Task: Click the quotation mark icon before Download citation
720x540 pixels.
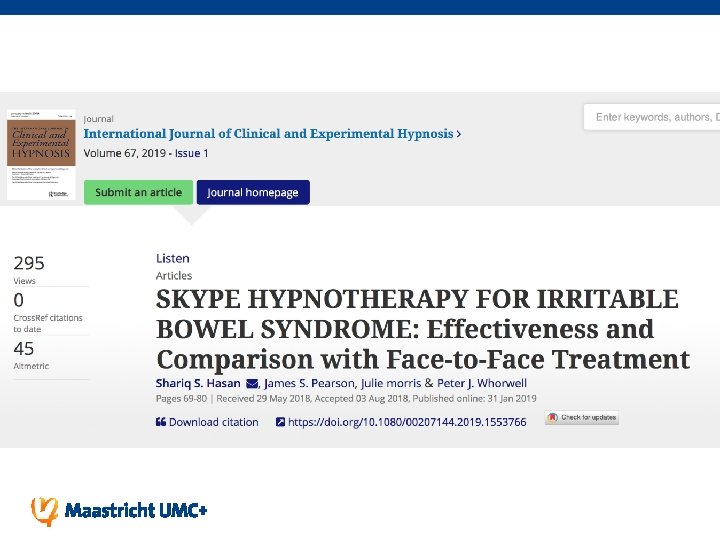Action: coord(161,422)
